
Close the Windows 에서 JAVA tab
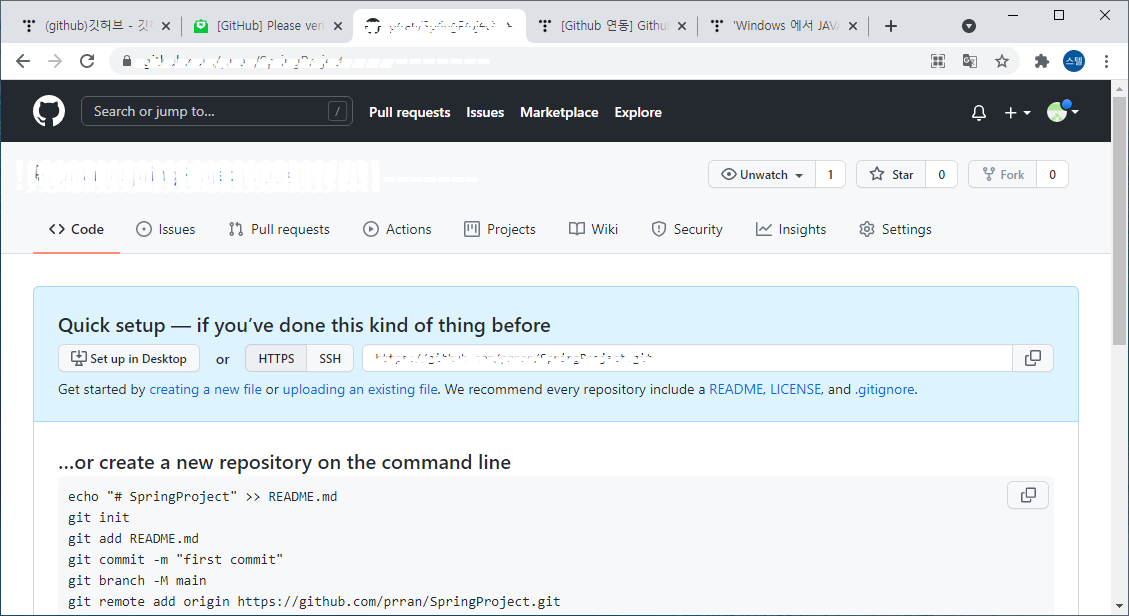click(853, 26)
